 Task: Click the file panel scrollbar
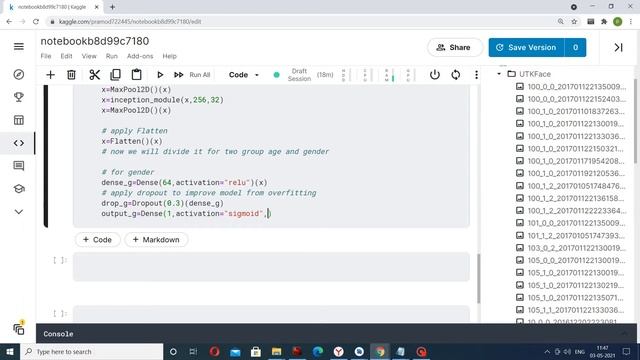click(635, 121)
